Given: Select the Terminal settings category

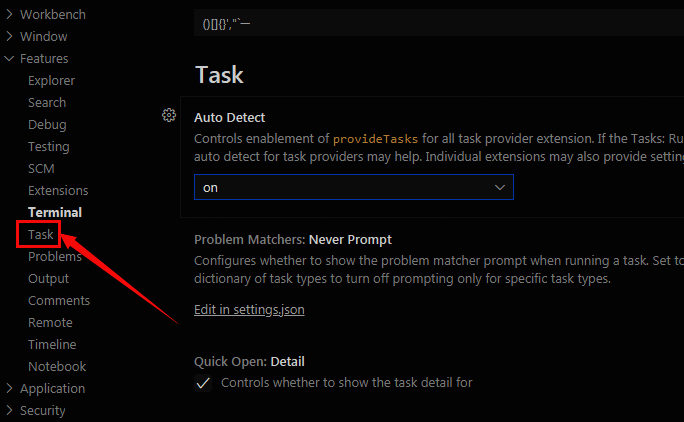Looking at the screenshot, I should pyautogui.click(x=55, y=213).
